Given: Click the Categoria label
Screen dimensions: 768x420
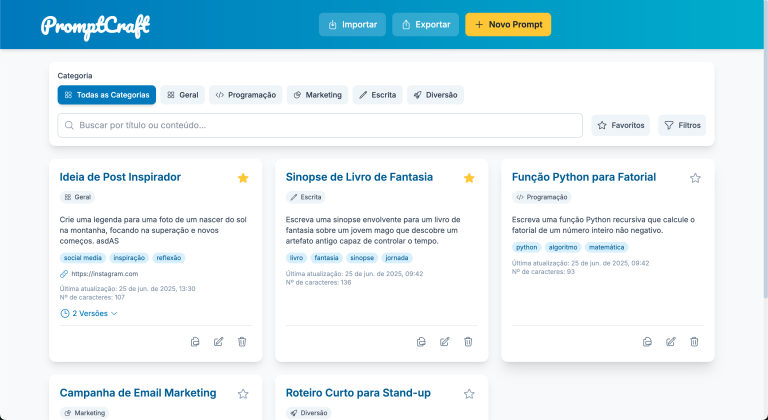Looking at the screenshot, I should click(75, 76).
